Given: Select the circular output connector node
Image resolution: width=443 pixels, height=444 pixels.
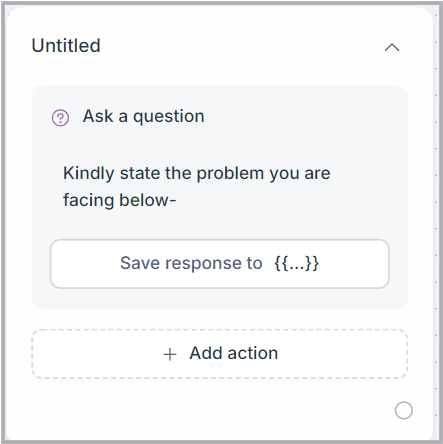Looking at the screenshot, I should tap(404, 410).
